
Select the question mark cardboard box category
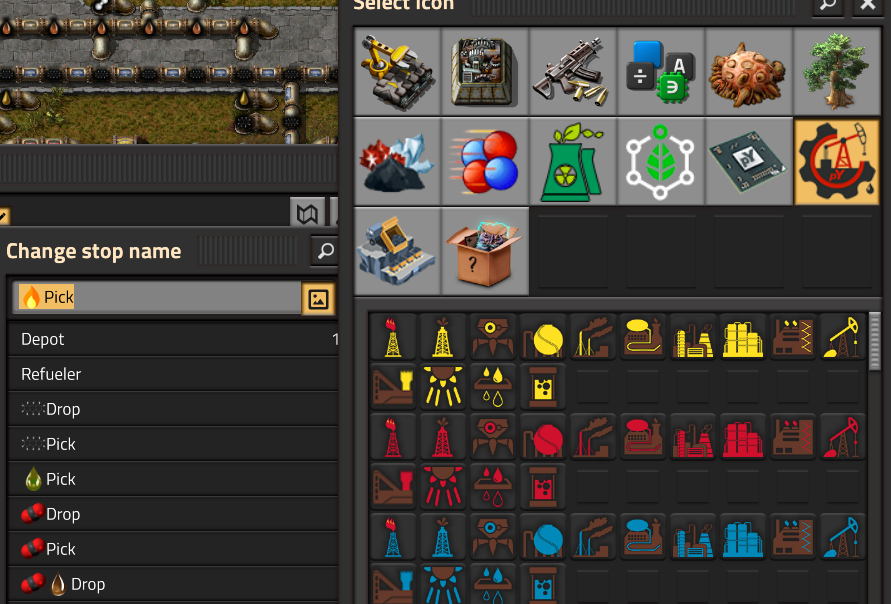[485, 251]
